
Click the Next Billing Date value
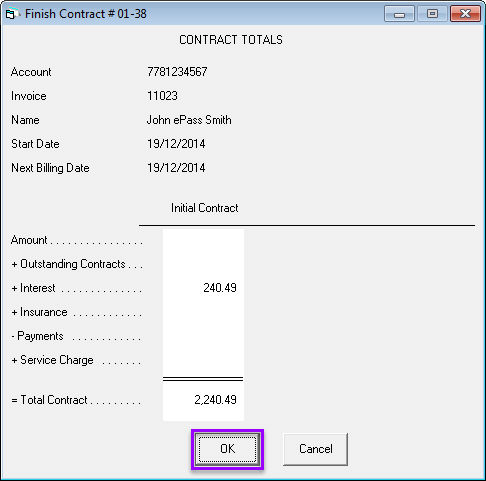176,168
